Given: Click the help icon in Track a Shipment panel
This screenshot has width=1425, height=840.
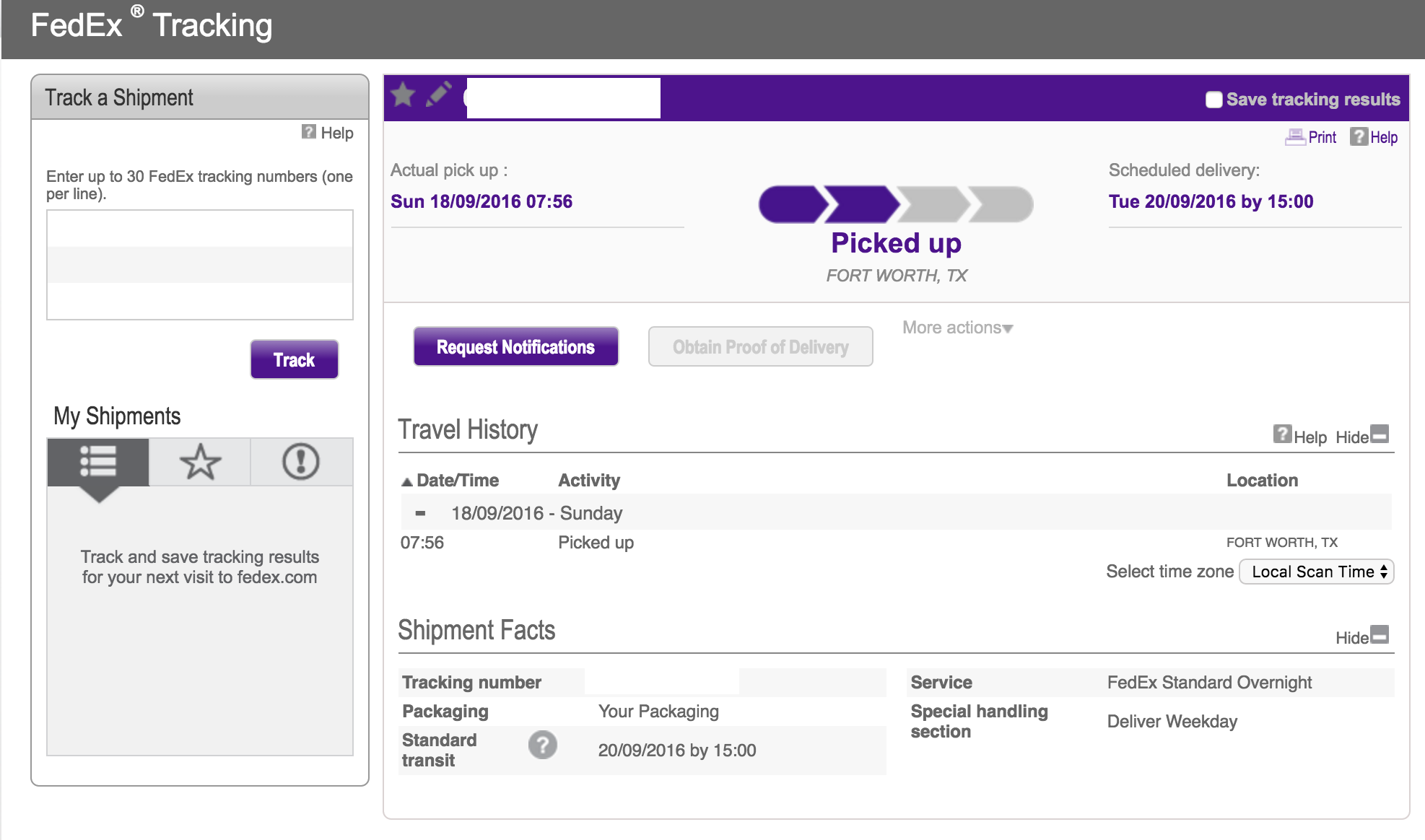Looking at the screenshot, I should (309, 131).
